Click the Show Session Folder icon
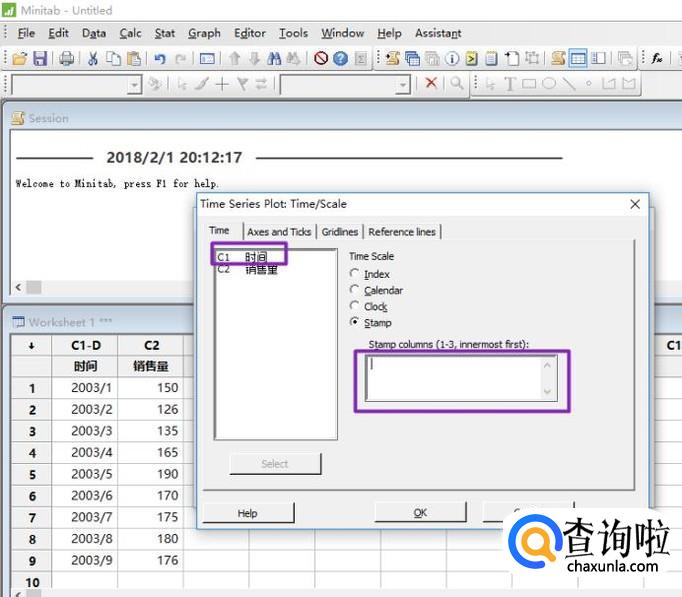 point(393,58)
